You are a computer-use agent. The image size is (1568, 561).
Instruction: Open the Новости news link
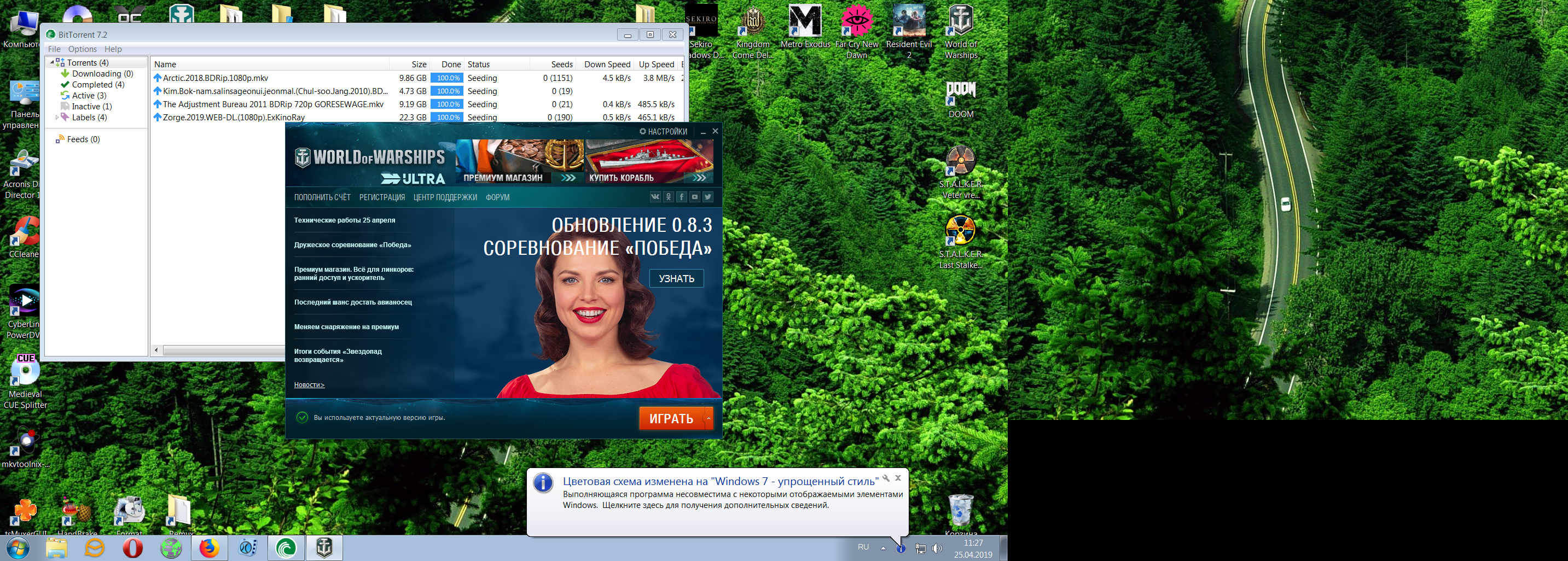(309, 384)
